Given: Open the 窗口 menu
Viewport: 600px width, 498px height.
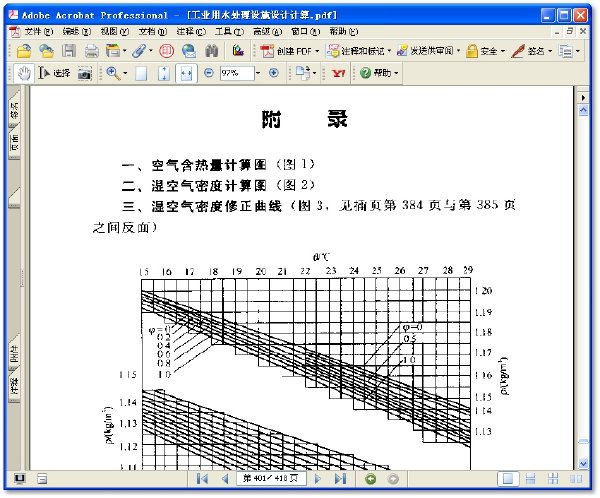Looking at the screenshot, I should pos(306,31).
